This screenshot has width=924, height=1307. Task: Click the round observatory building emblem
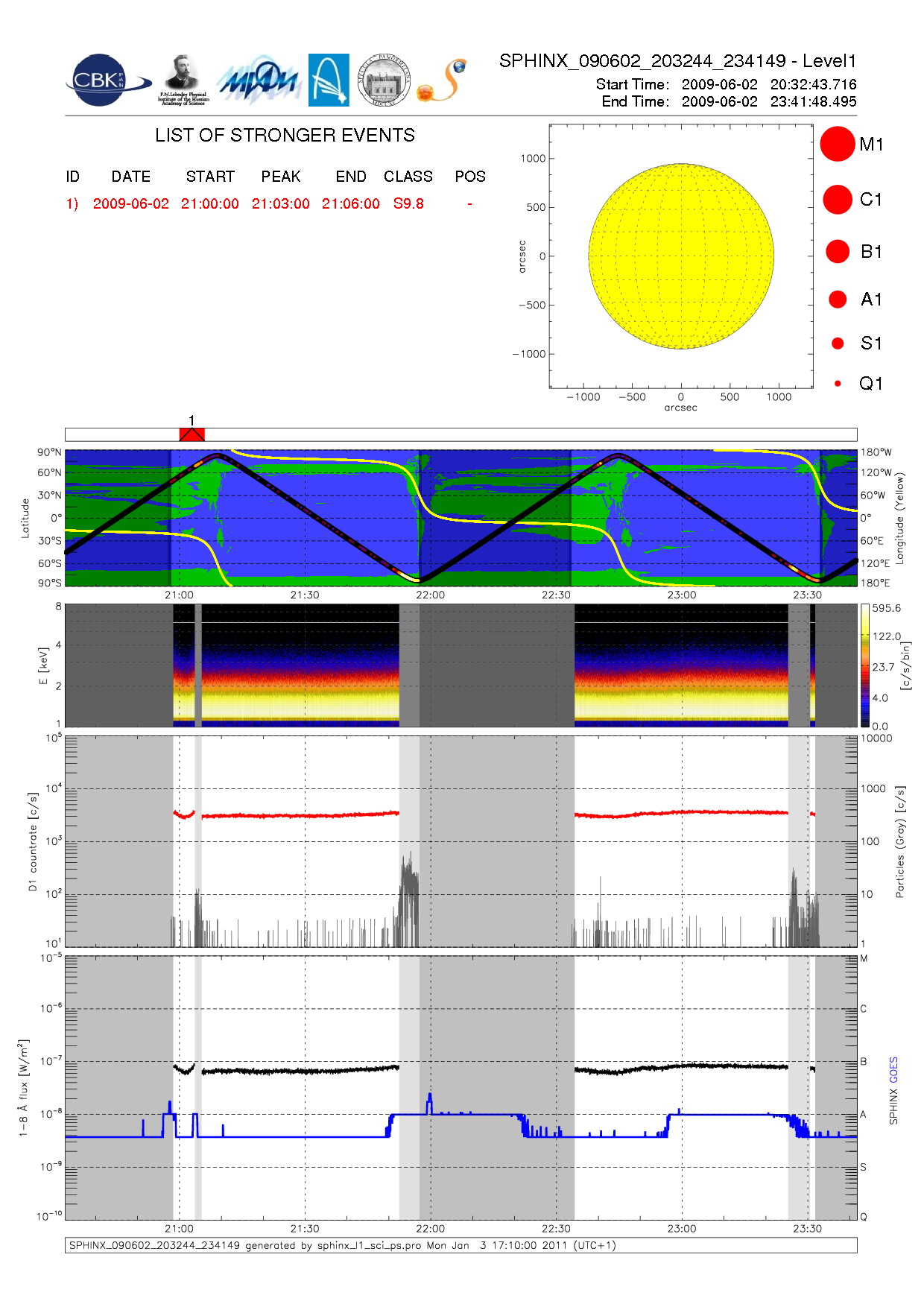384,80
